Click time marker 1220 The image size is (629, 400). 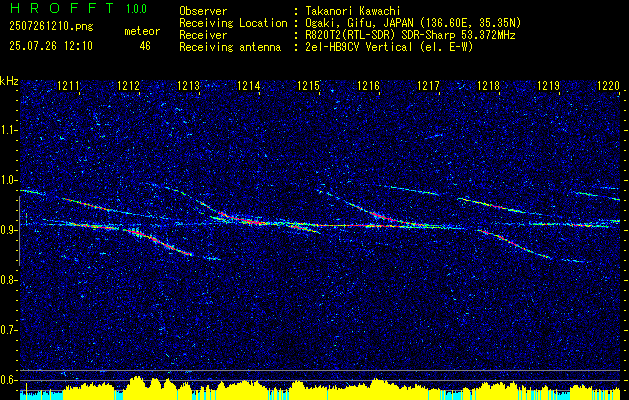pyautogui.click(x=609, y=85)
